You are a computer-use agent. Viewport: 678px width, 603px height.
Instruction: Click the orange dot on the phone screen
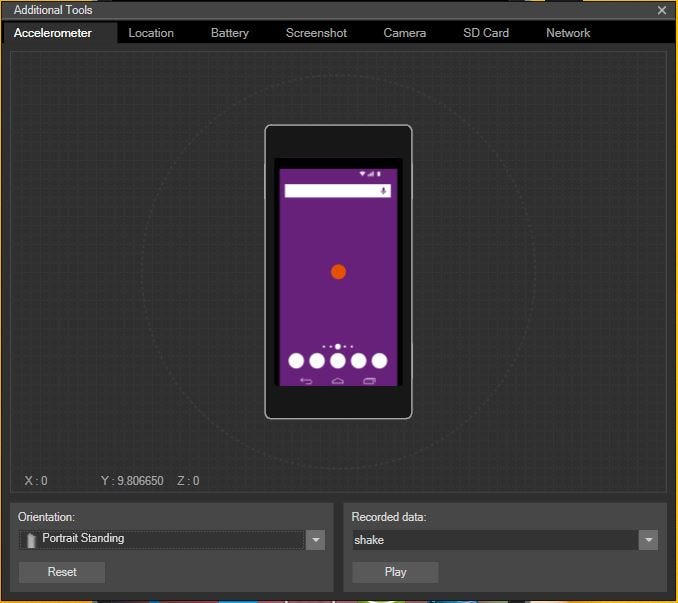tap(338, 272)
